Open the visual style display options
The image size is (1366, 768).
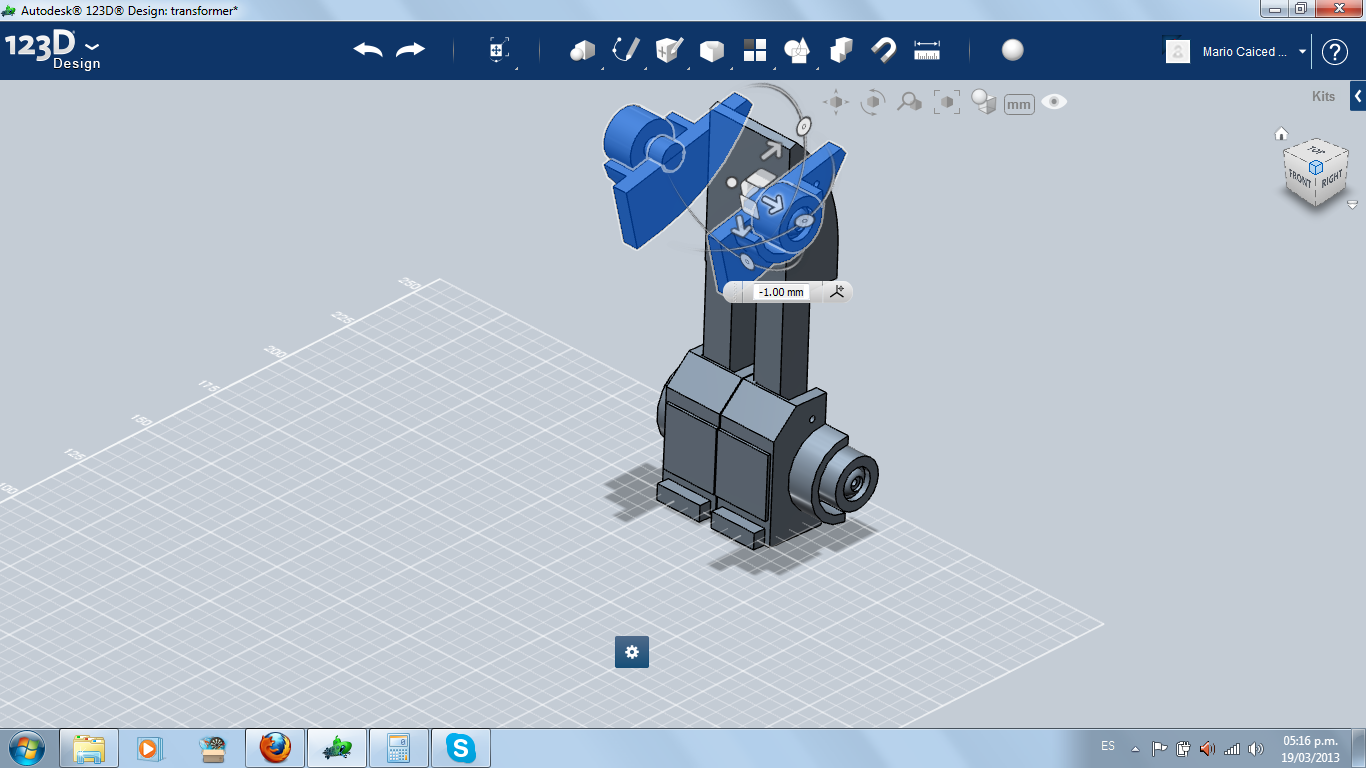click(x=984, y=103)
